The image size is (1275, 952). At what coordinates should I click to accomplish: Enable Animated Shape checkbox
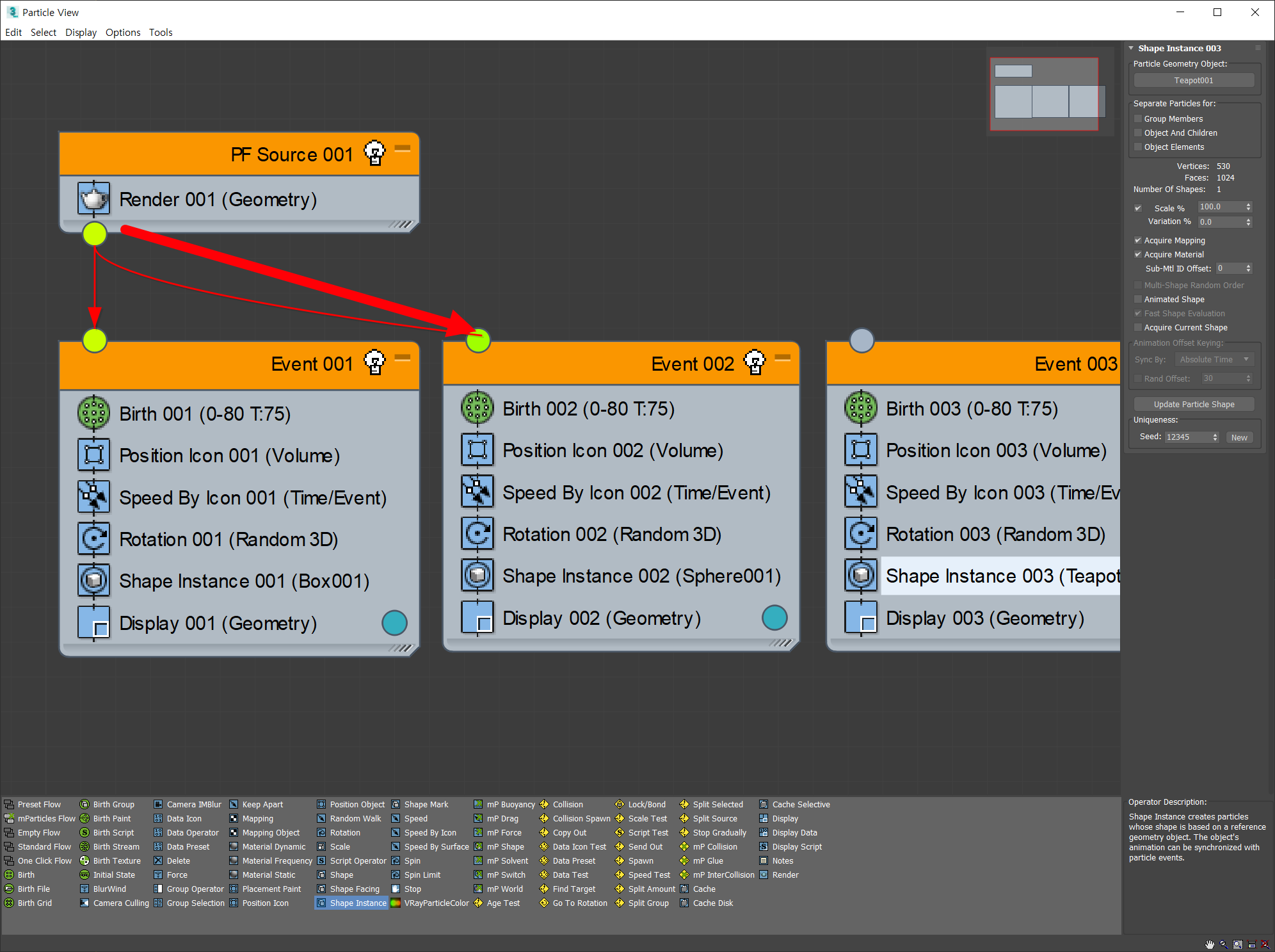(1138, 299)
